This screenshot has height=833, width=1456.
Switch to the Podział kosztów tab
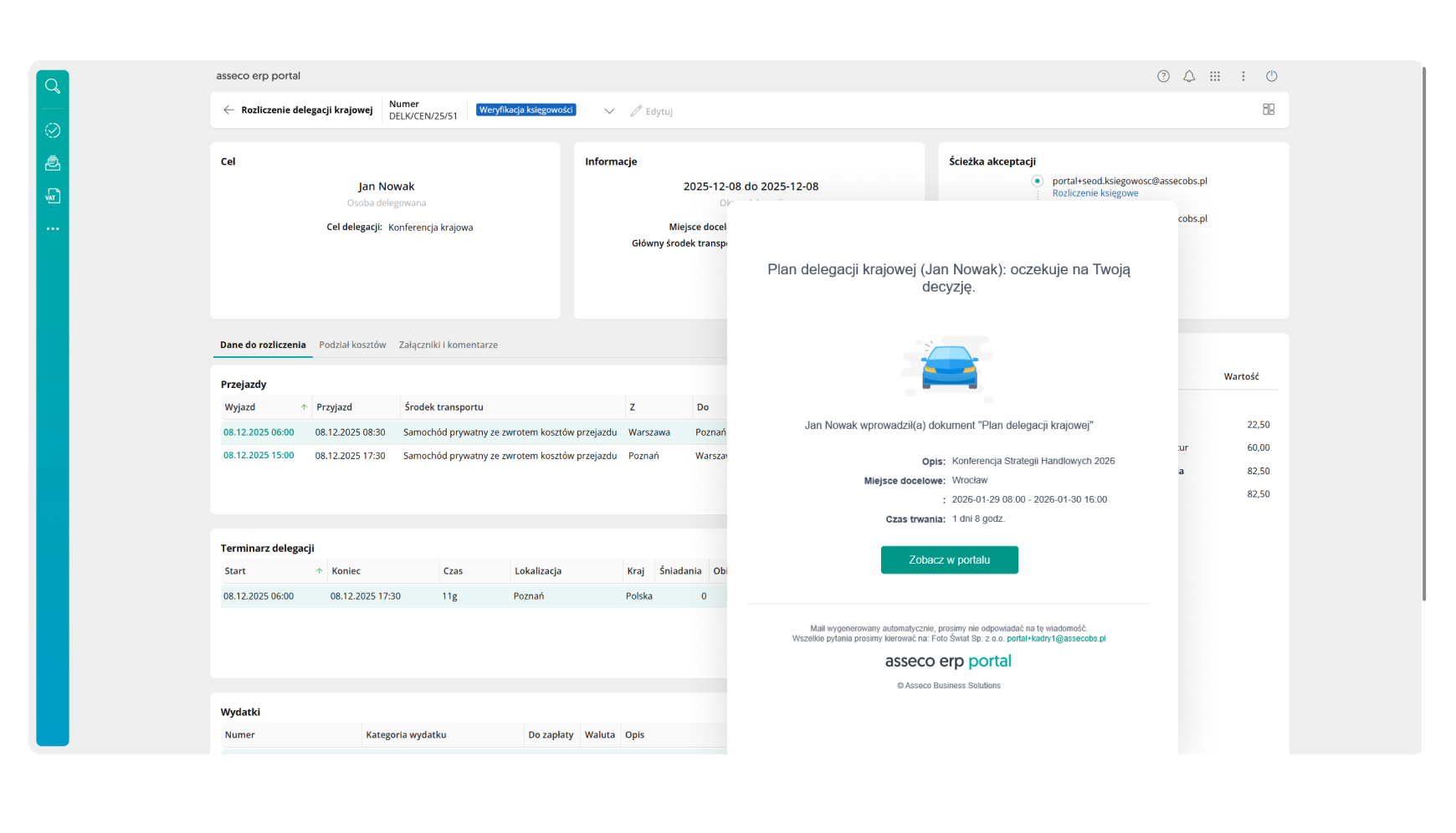(x=352, y=345)
